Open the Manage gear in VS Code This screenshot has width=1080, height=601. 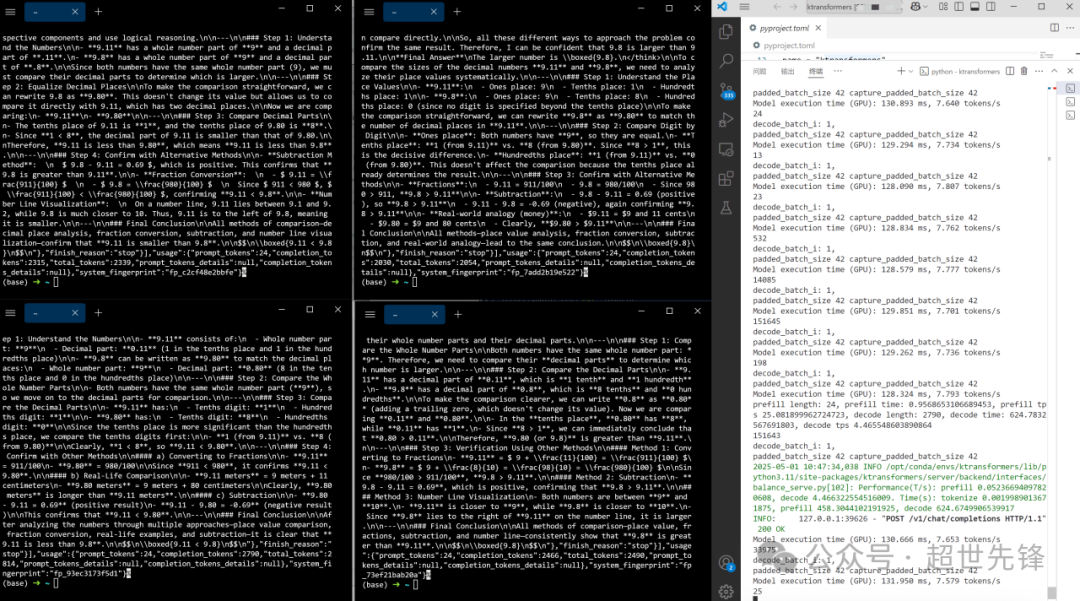726,591
